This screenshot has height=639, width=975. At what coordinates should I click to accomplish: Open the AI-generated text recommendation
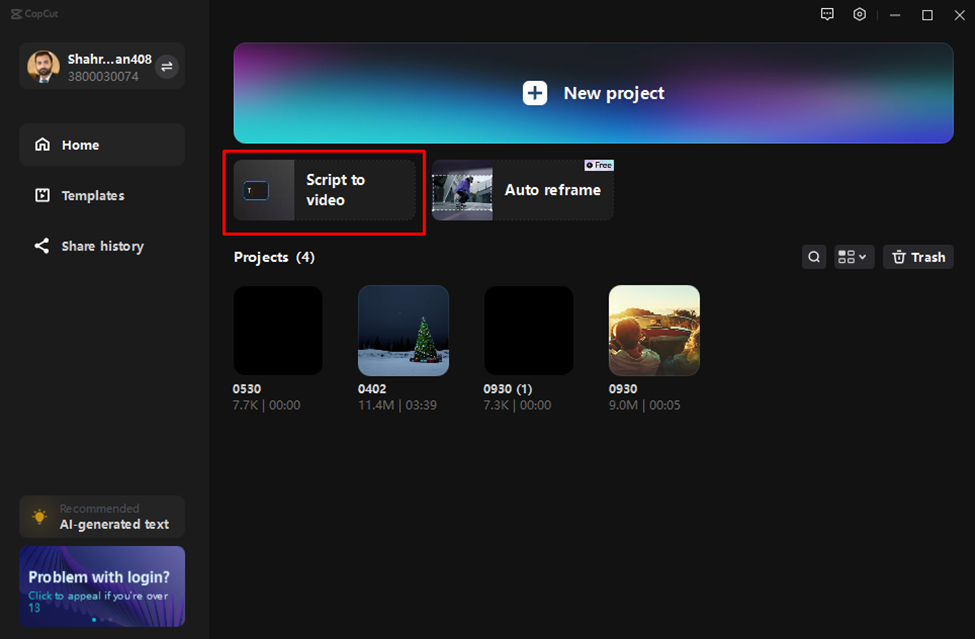click(x=102, y=517)
